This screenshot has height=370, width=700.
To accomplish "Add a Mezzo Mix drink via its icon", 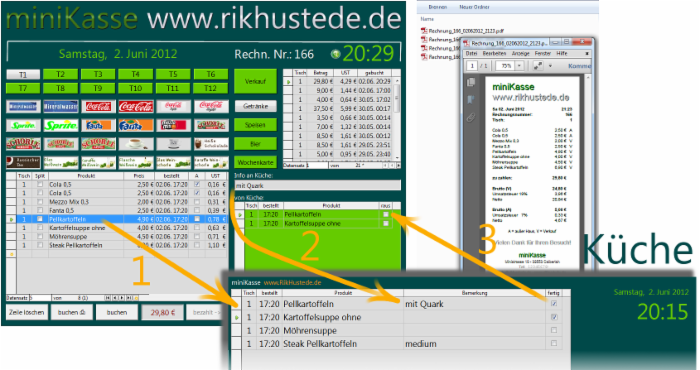I will coord(173,125).
